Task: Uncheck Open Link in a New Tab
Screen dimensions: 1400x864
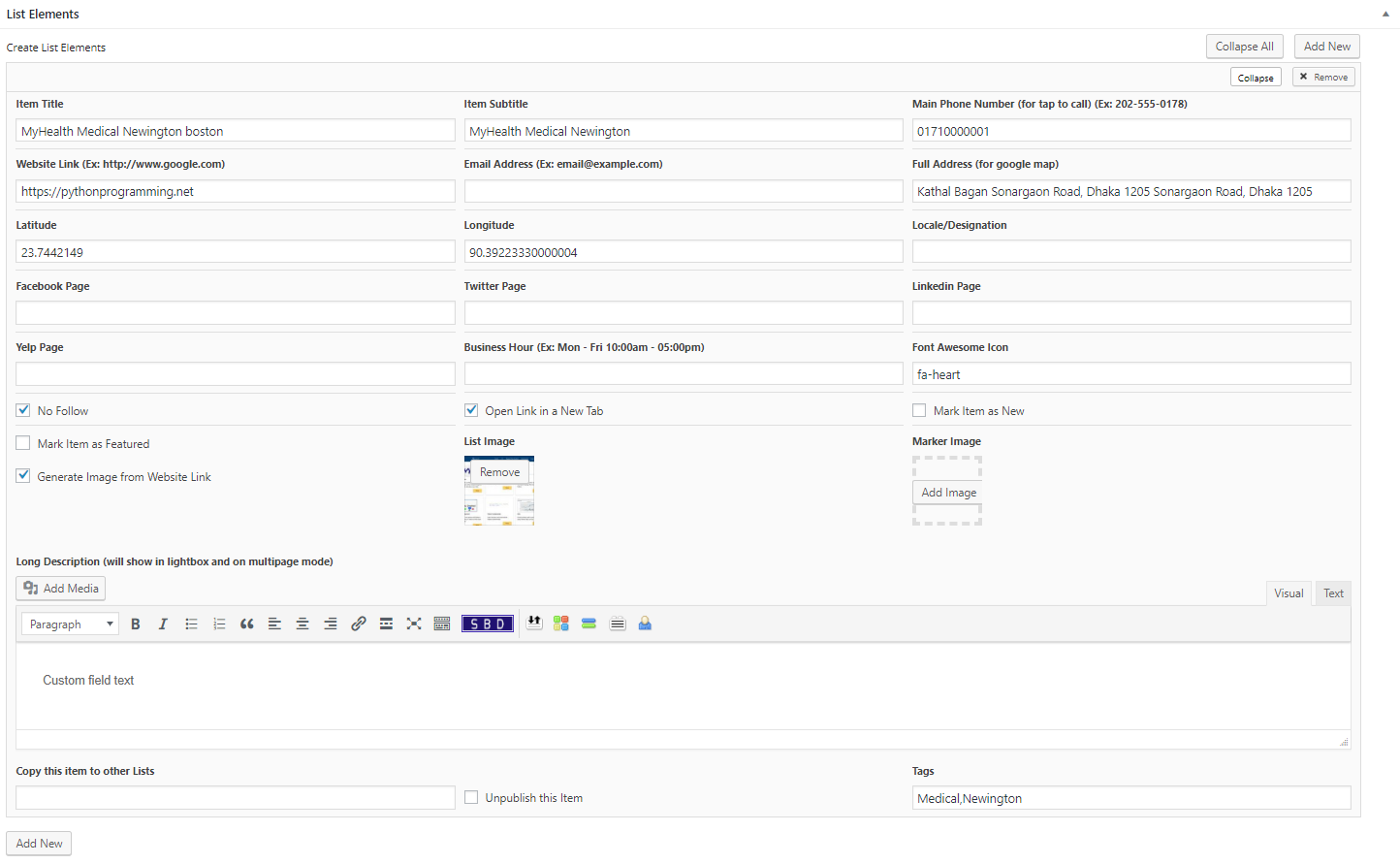Action: click(x=471, y=410)
